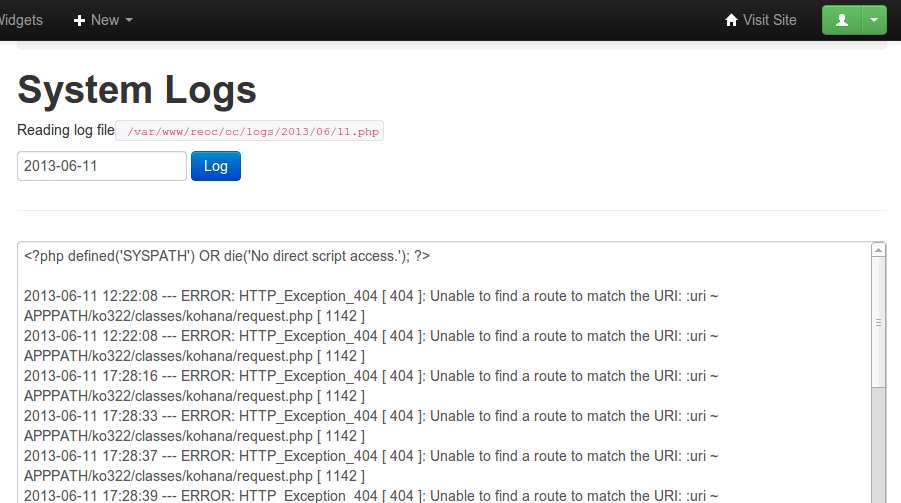Open the New dropdown menu

click(104, 20)
